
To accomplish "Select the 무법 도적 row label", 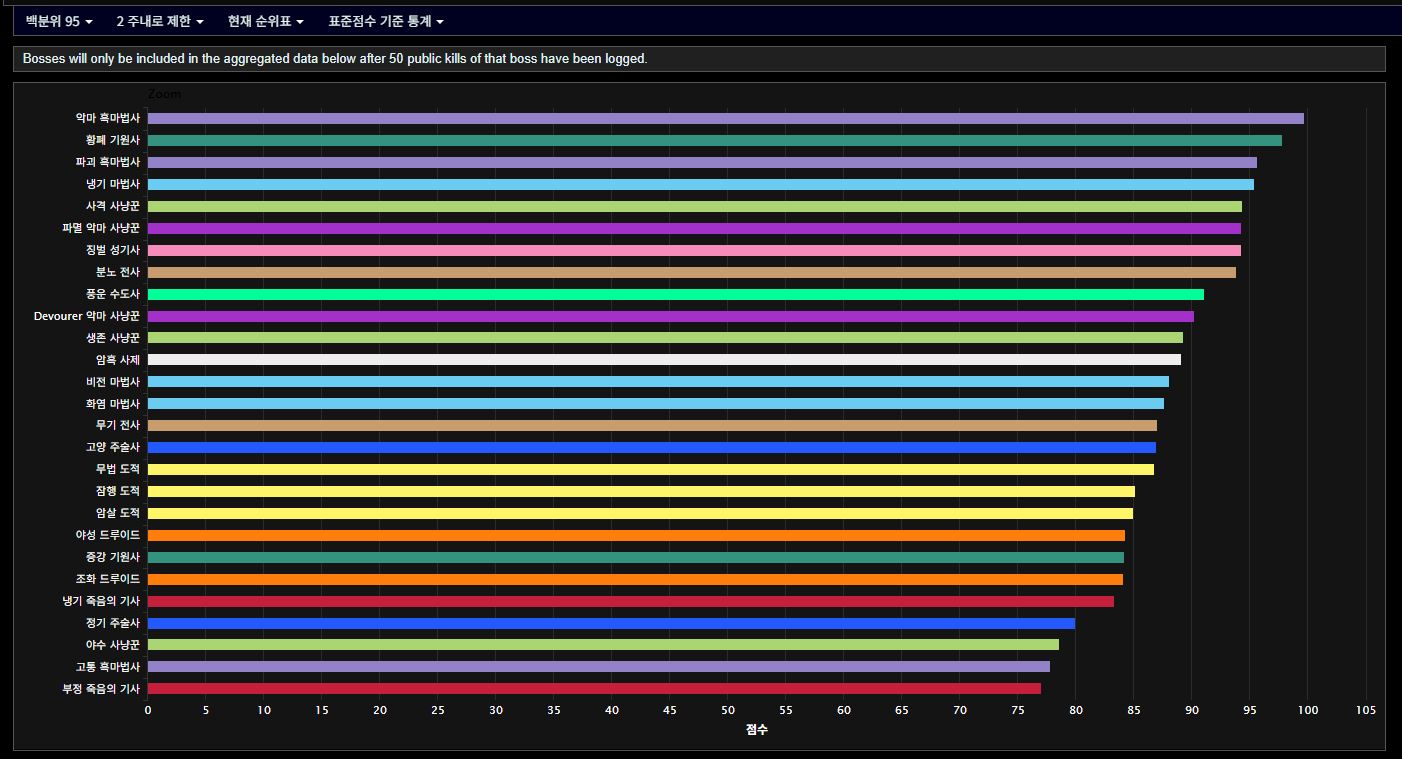I will point(117,469).
